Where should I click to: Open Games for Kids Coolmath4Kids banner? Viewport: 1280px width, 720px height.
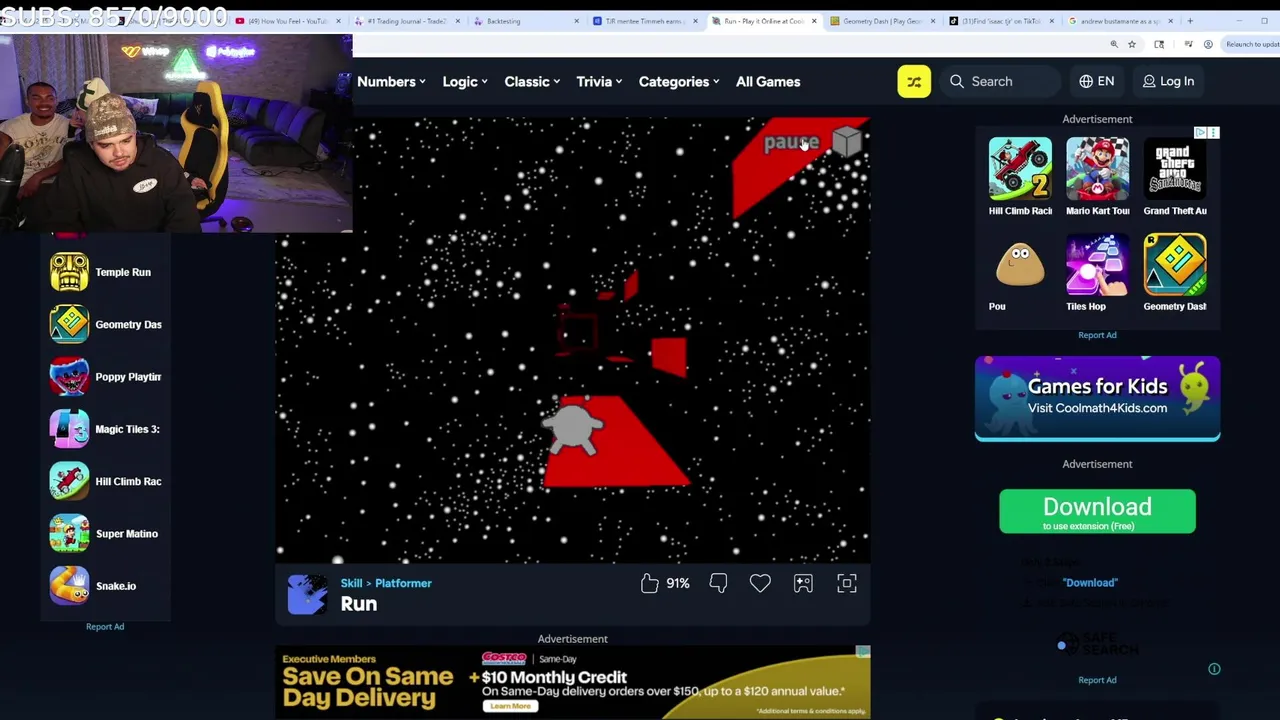1097,398
